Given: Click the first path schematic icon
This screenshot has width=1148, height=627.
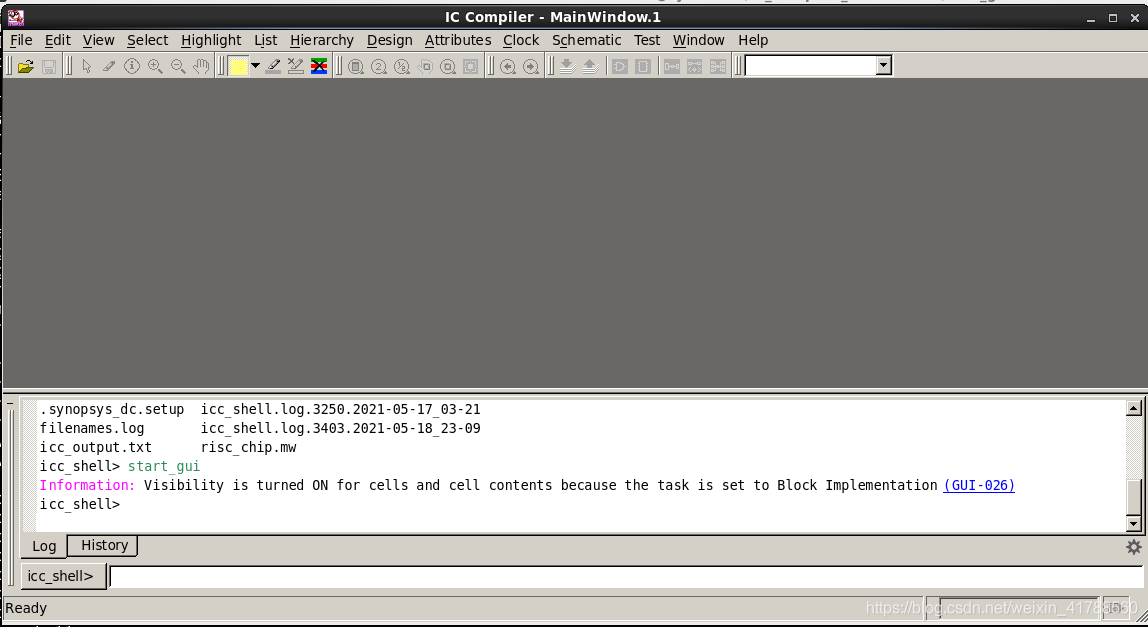Looking at the screenshot, I should click(671, 67).
